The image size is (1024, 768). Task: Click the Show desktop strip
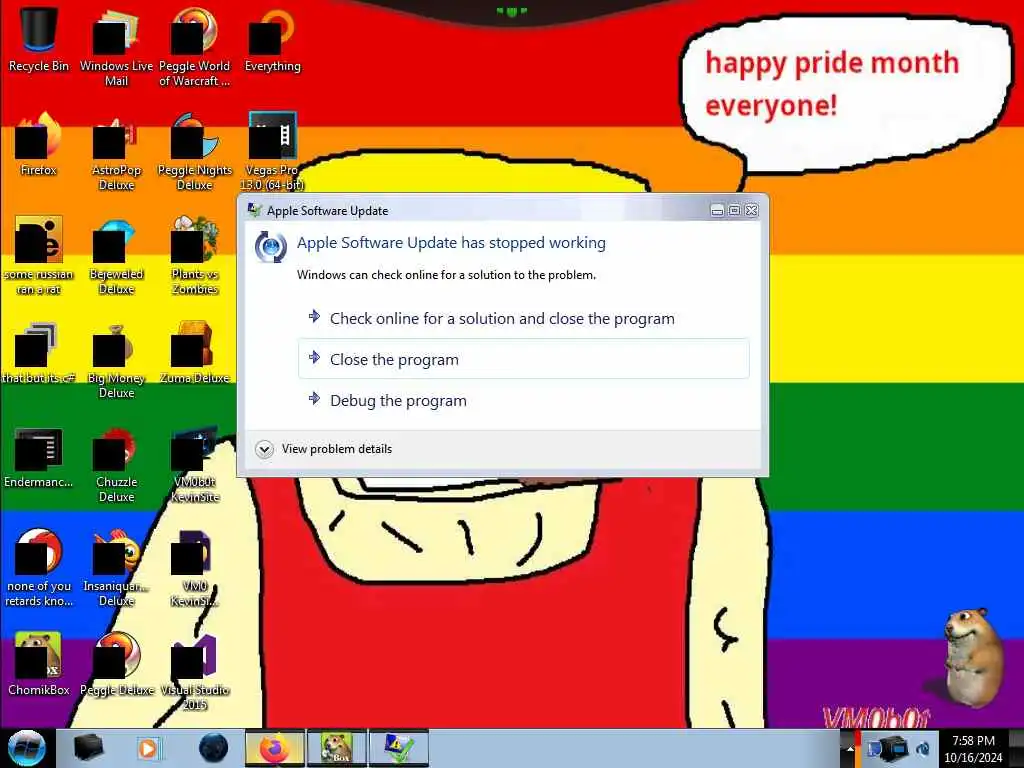pyautogui.click(x=1016, y=748)
